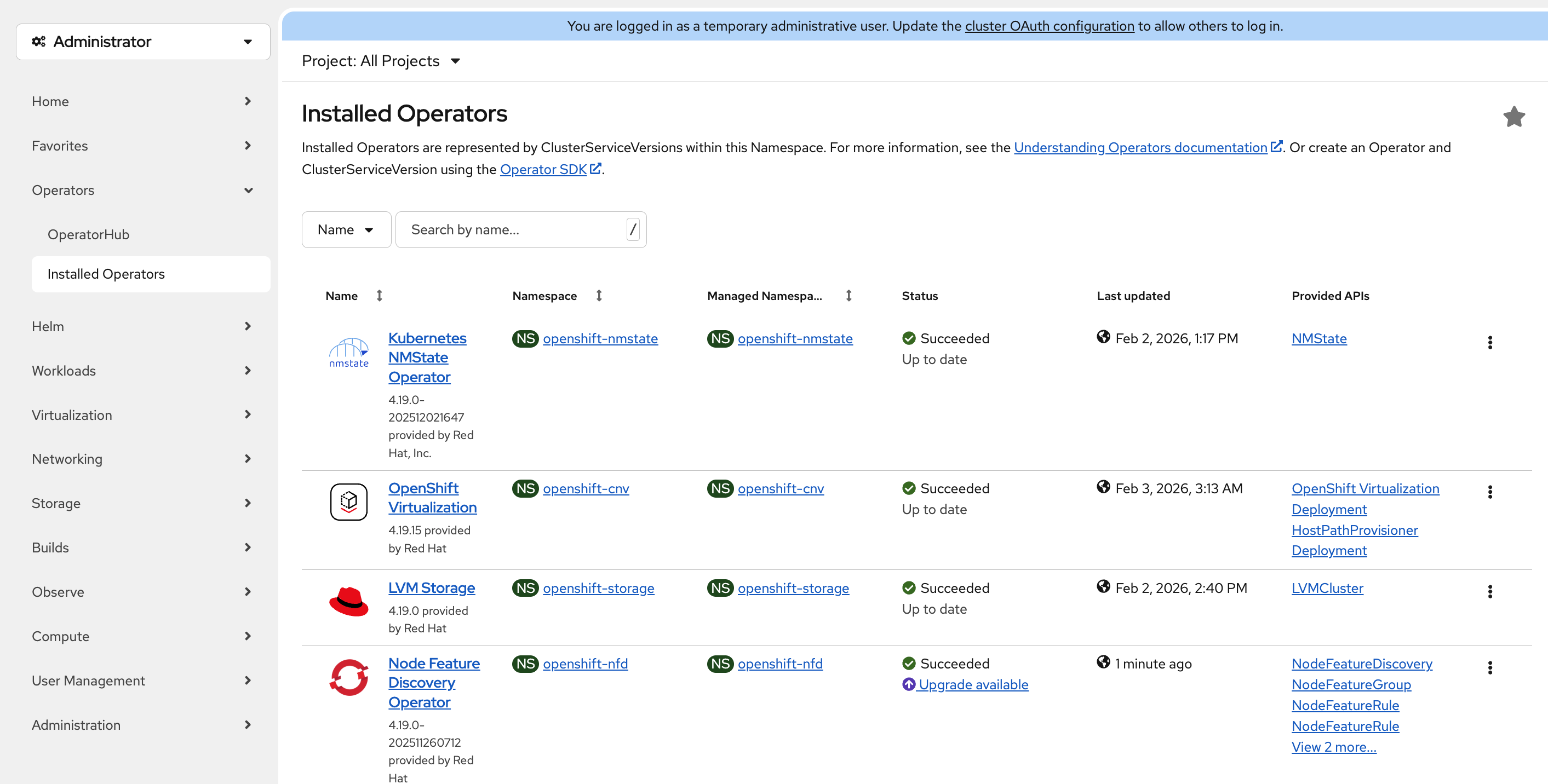1548x784 pixels.
Task: Click the LVM Storage red hat logo
Action: click(x=348, y=601)
